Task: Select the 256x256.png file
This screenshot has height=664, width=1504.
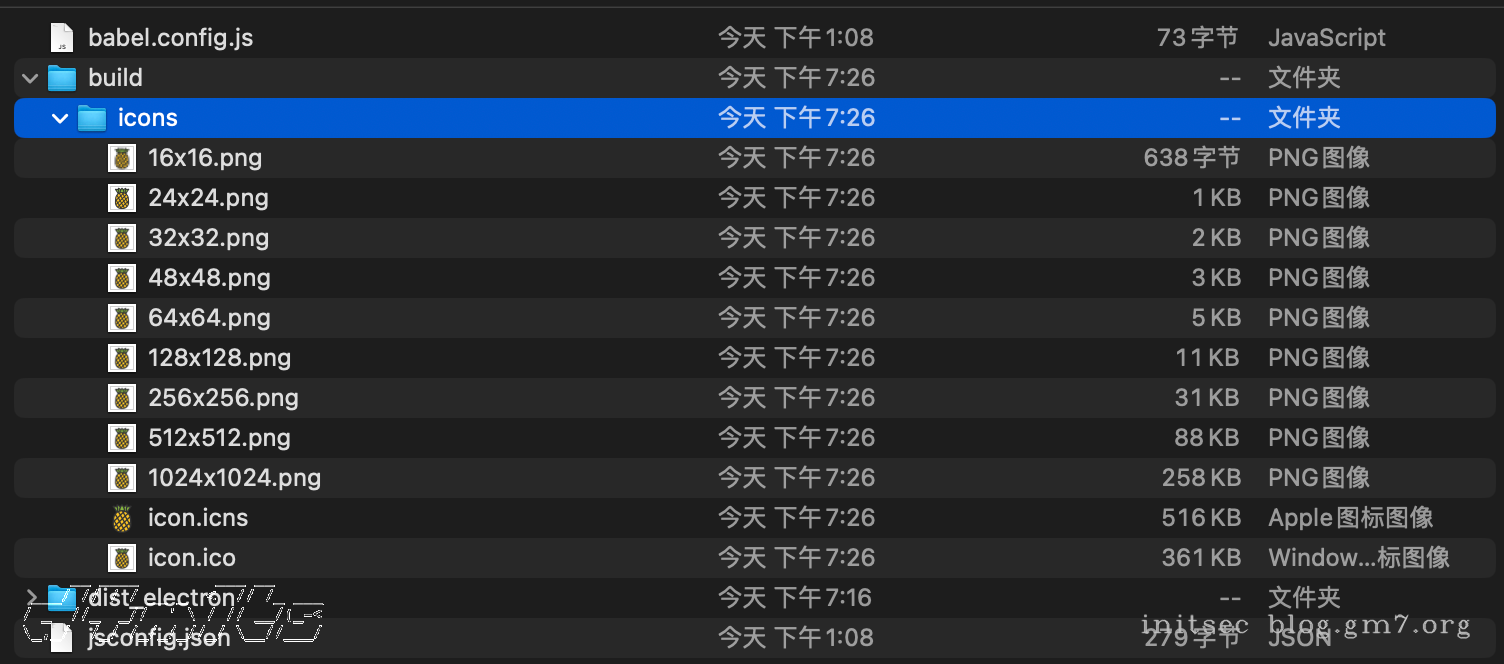Action: pos(223,398)
